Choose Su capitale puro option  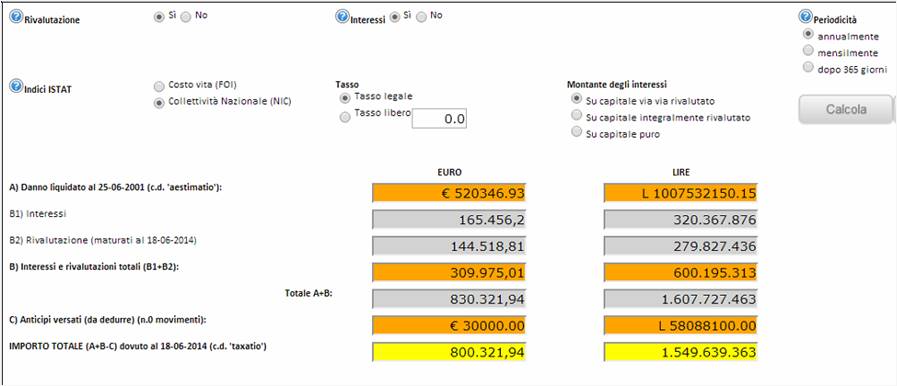tap(577, 133)
